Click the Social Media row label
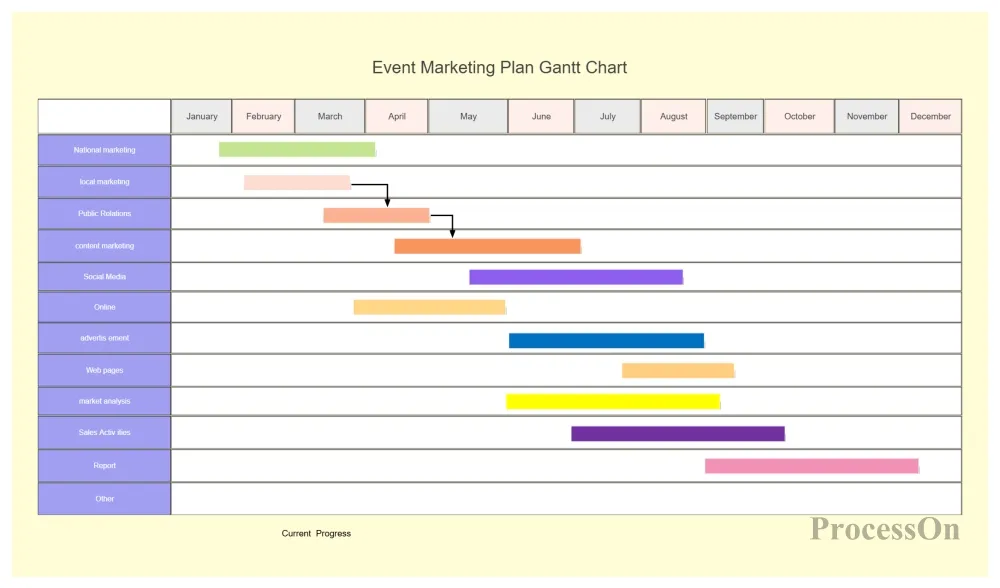The image size is (1000, 588). [x=105, y=277]
